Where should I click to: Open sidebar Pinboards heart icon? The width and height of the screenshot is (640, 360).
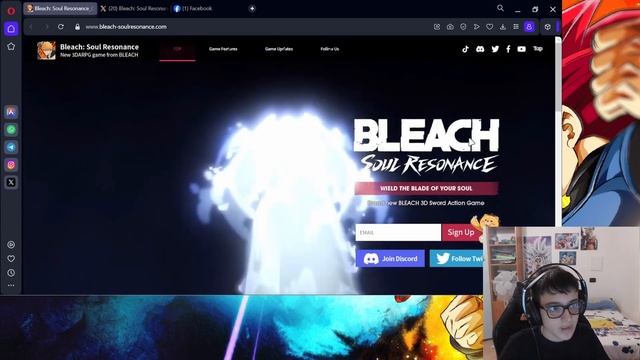coord(11,259)
